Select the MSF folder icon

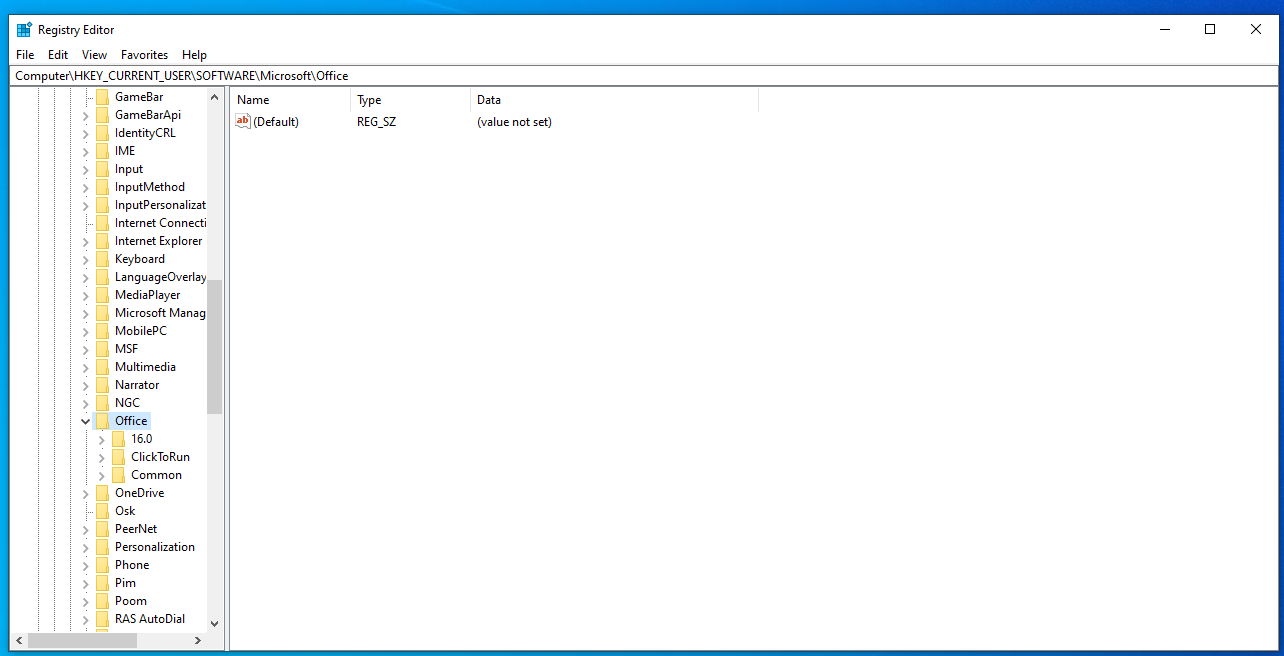pos(102,349)
